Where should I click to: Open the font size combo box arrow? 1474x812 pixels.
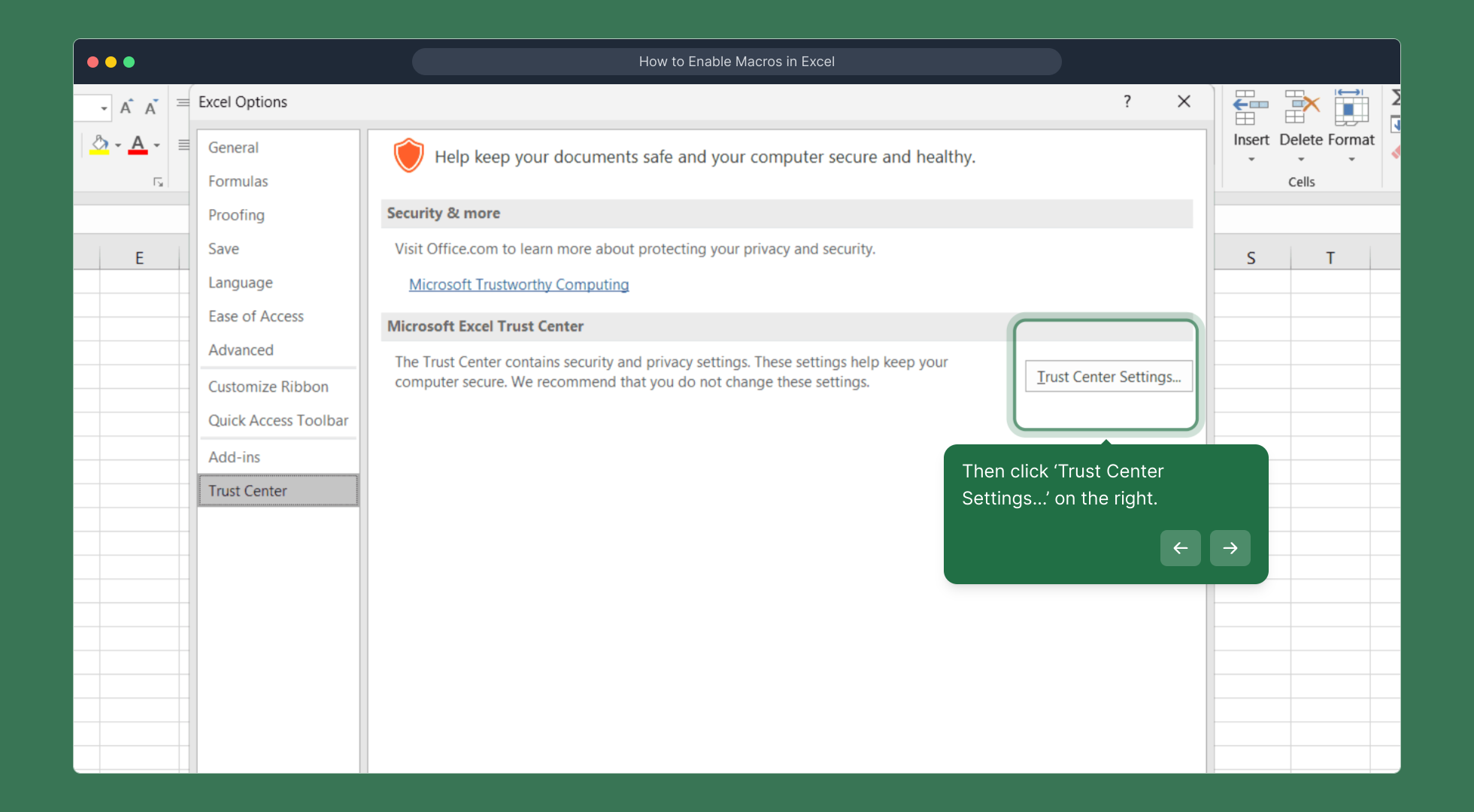coord(104,108)
